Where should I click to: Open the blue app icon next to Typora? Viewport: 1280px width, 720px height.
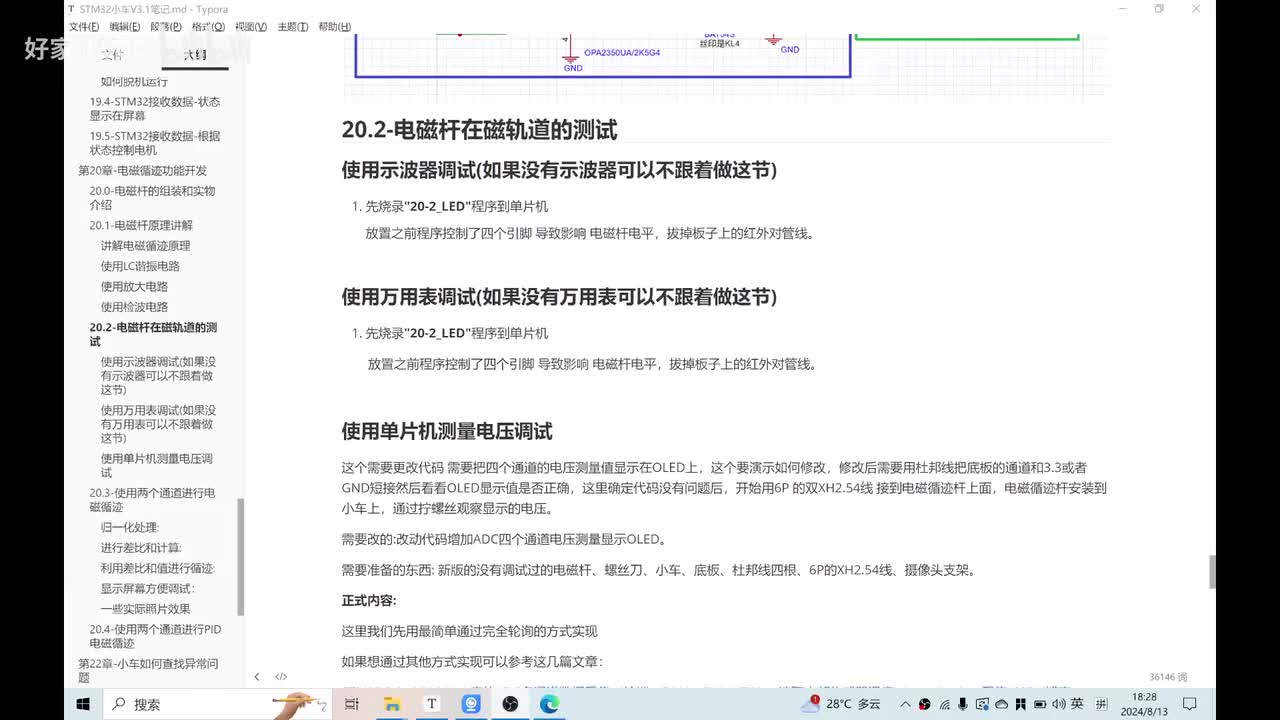coord(471,704)
